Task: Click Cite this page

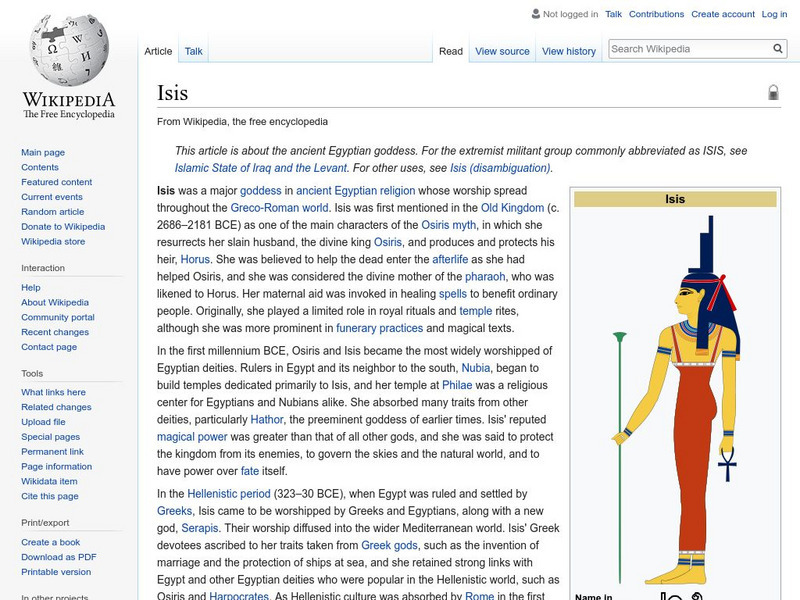Action: pyautogui.click(x=49, y=495)
